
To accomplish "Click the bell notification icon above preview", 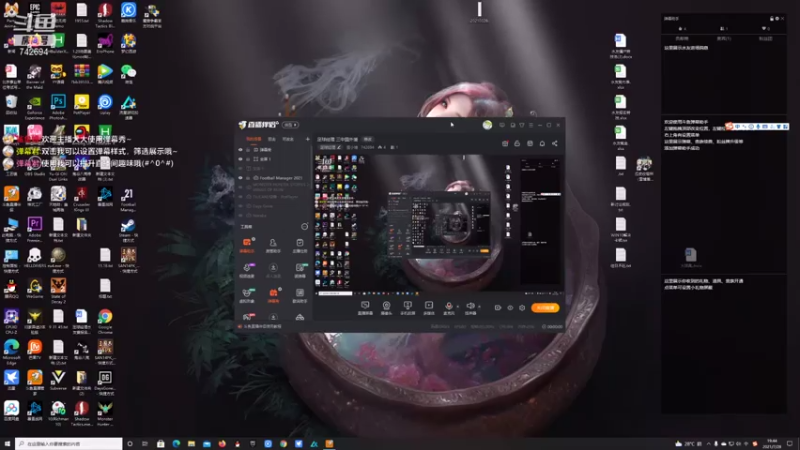I will point(542,143).
